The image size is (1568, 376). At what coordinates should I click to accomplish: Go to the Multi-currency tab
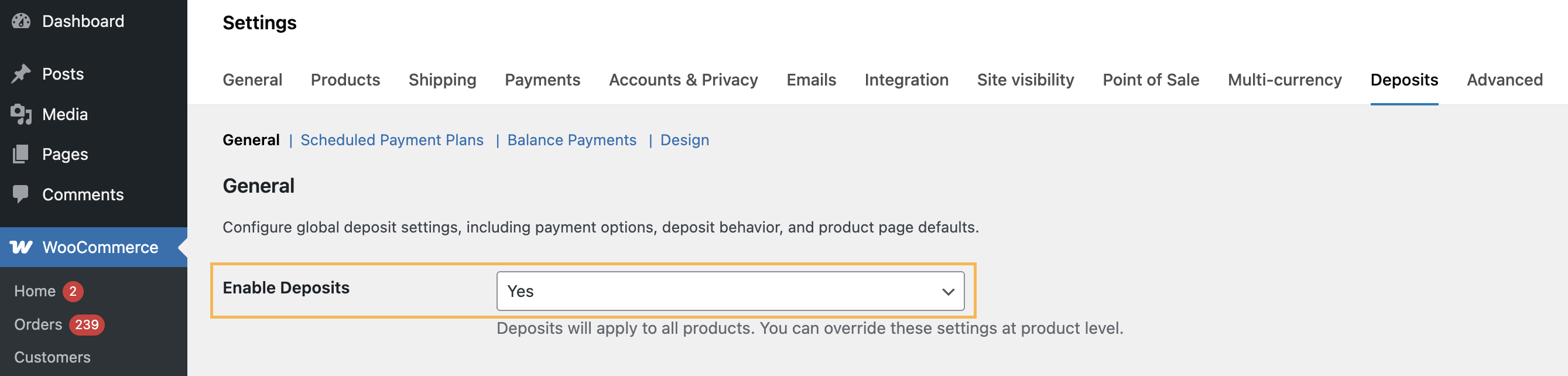coord(1285,80)
